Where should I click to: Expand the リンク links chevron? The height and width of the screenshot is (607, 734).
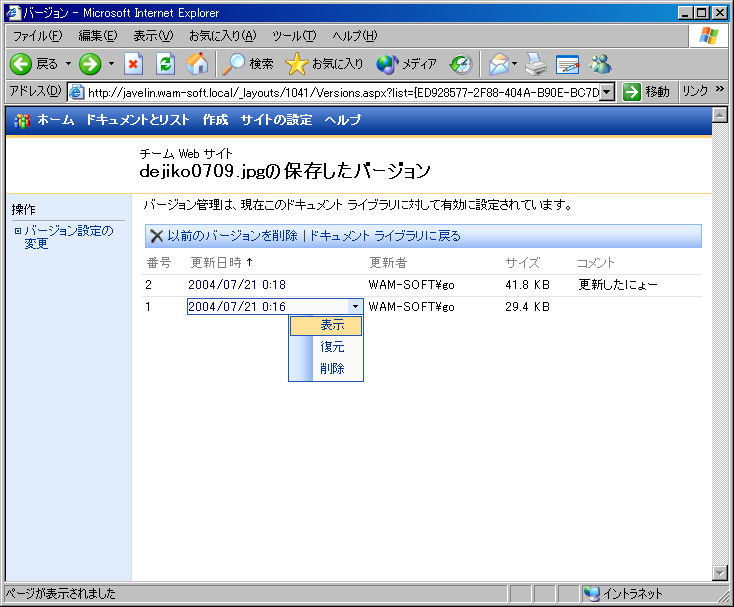pos(720,88)
